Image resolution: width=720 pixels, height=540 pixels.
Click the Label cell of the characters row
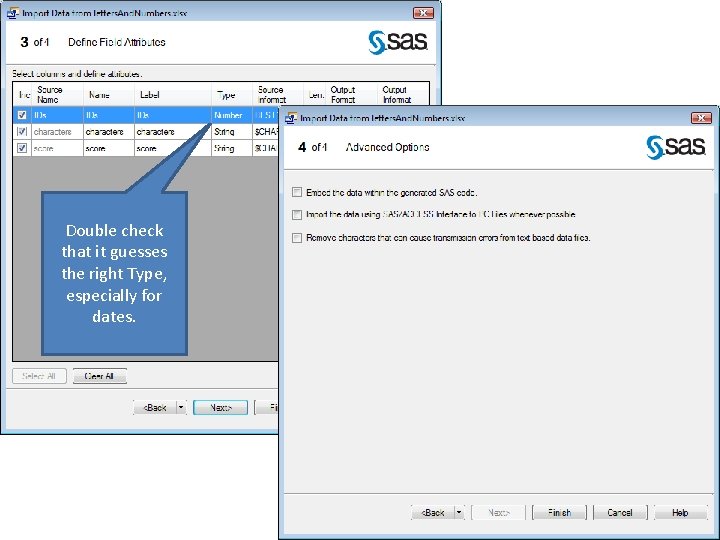(173, 131)
